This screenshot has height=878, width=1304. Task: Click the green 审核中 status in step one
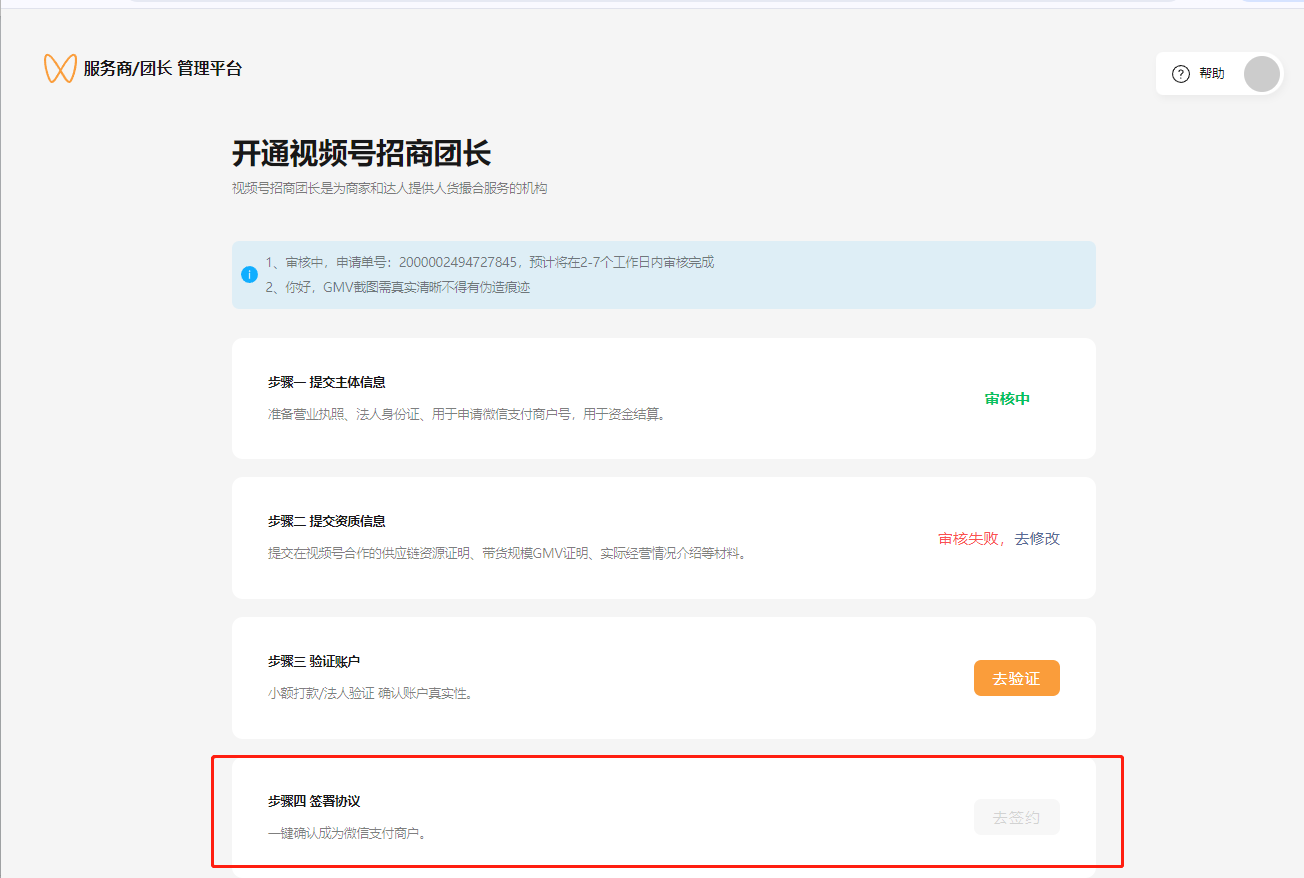point(1007,398)
